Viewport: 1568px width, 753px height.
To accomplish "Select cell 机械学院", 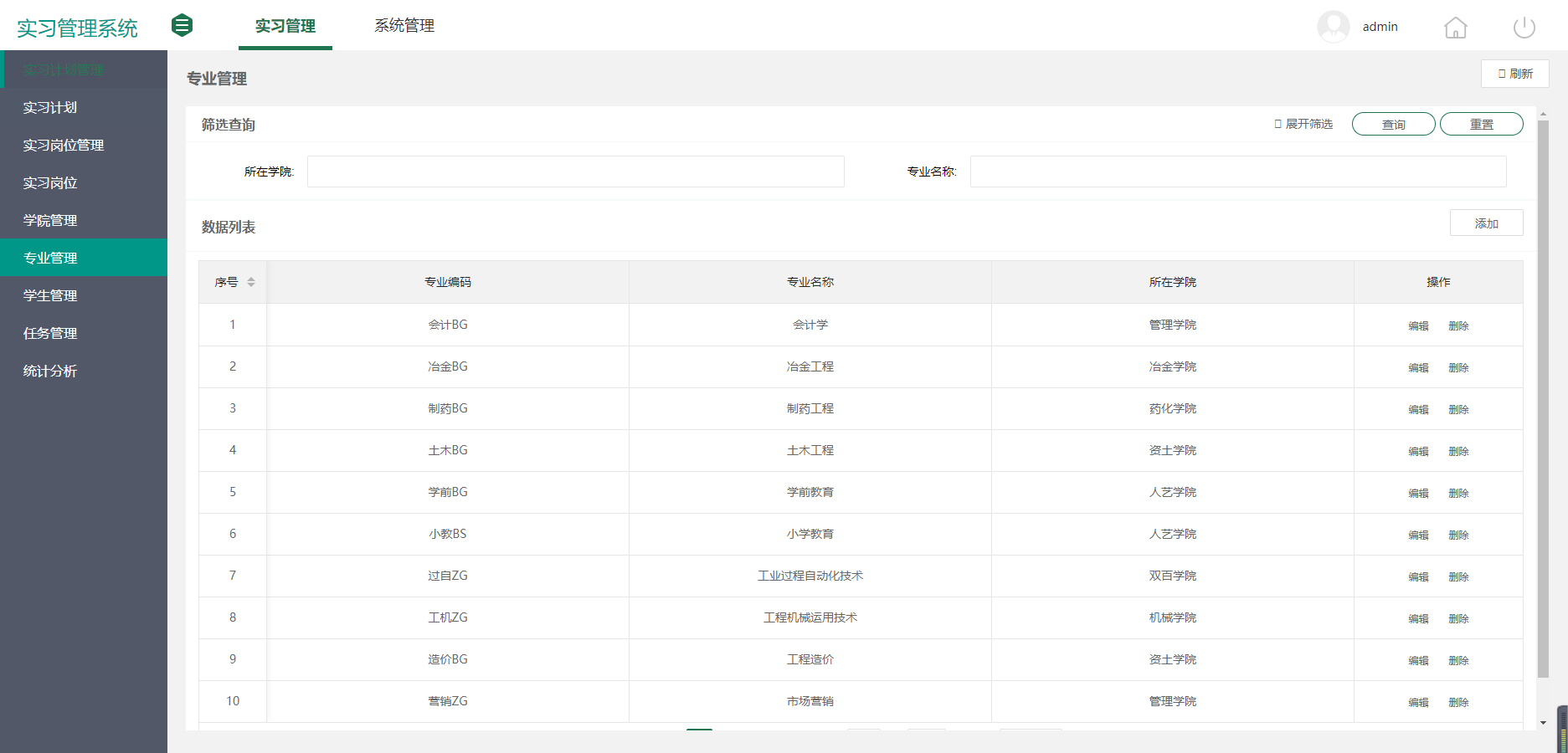I will coord(1173,617).
